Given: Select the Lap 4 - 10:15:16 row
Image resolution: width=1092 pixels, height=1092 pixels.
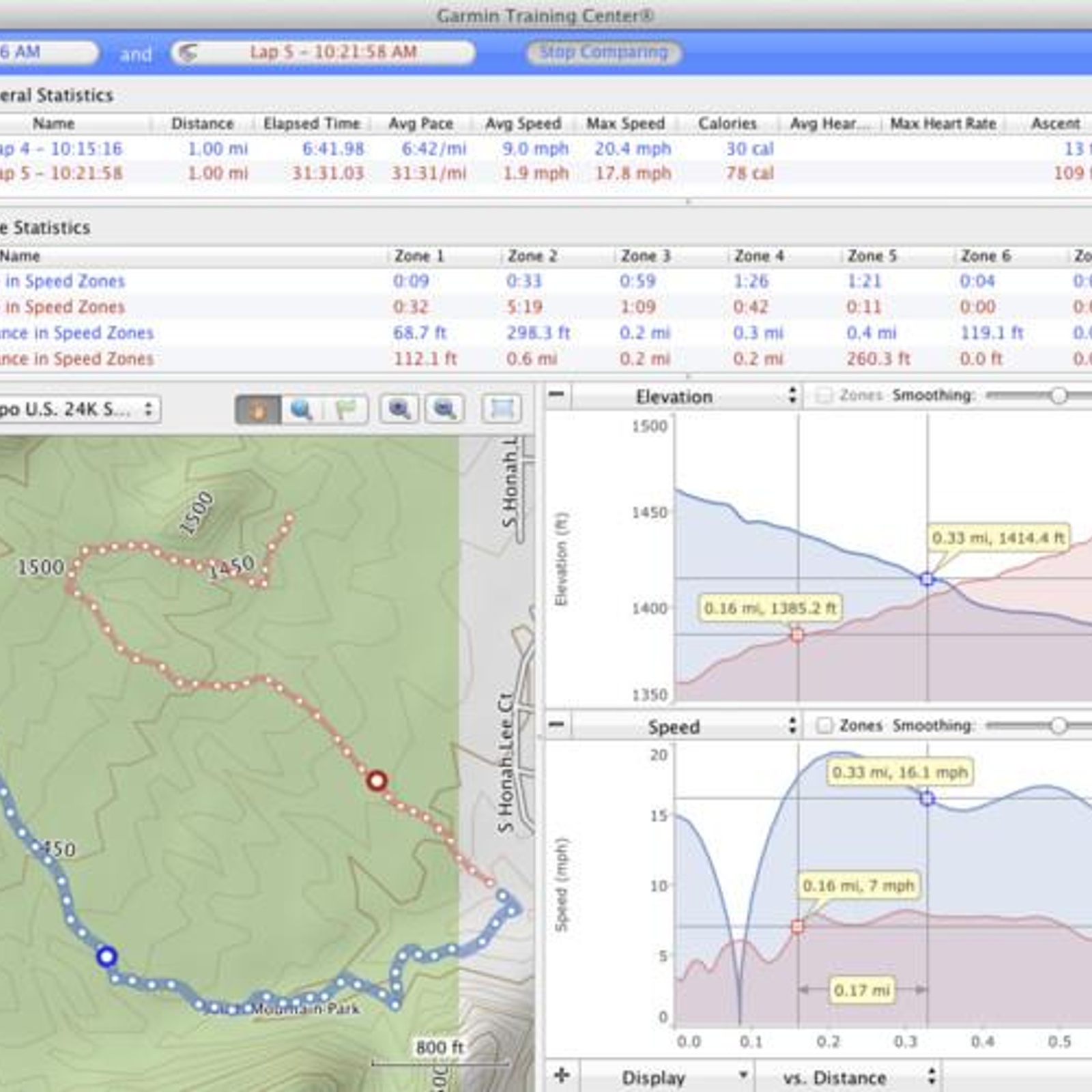Looking at the screenshot, I should tap(546, 149).
